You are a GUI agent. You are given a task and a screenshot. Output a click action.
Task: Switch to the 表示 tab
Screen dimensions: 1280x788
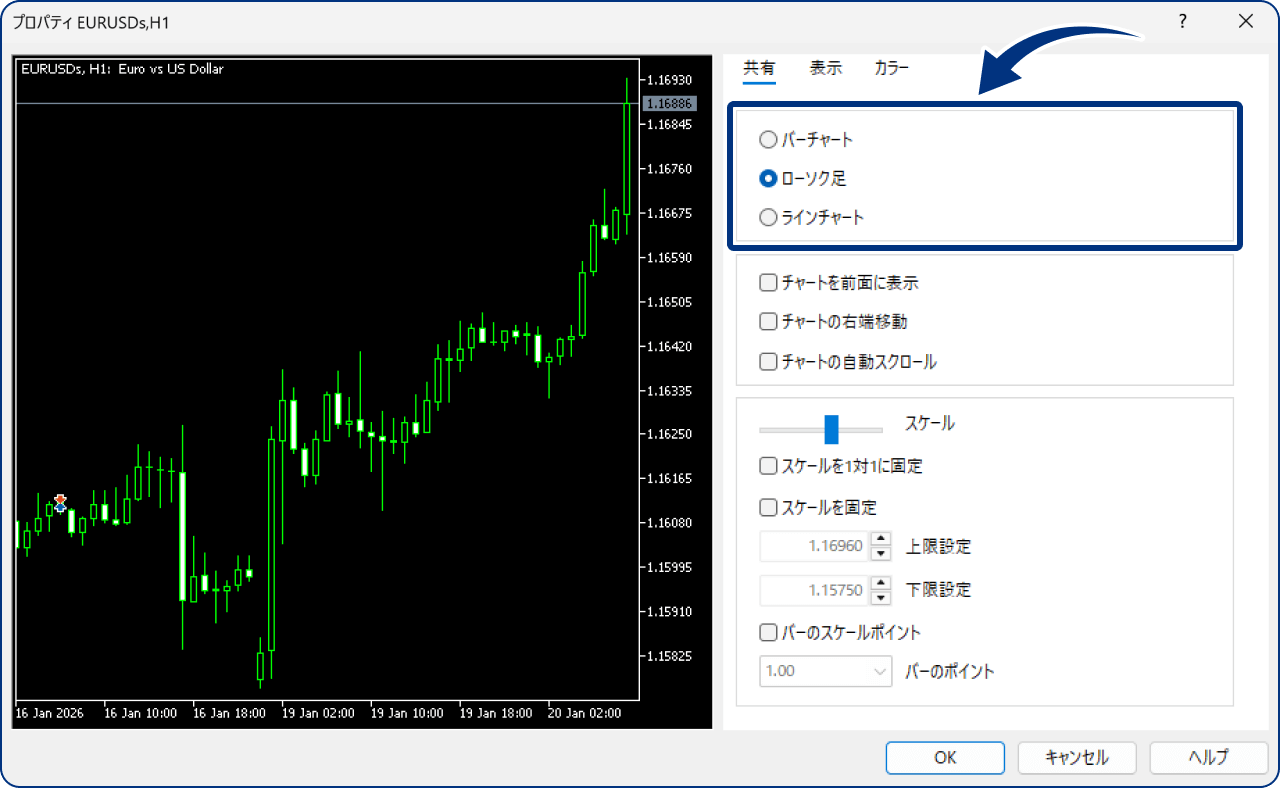826,69
